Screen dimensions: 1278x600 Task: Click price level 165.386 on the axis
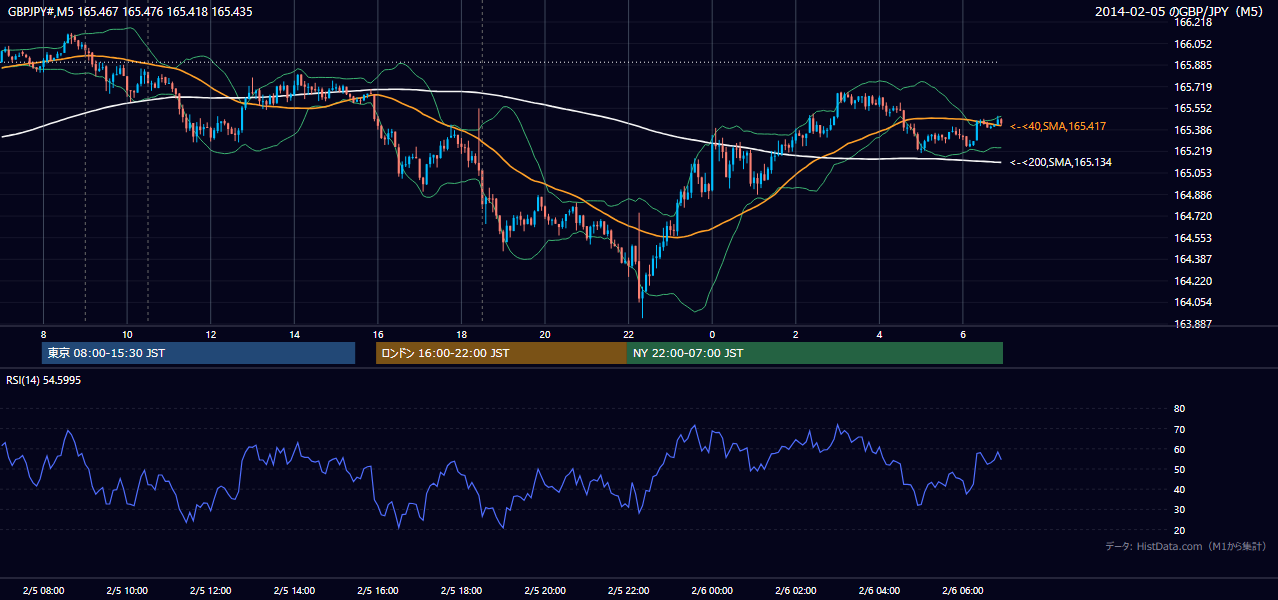1193,130
